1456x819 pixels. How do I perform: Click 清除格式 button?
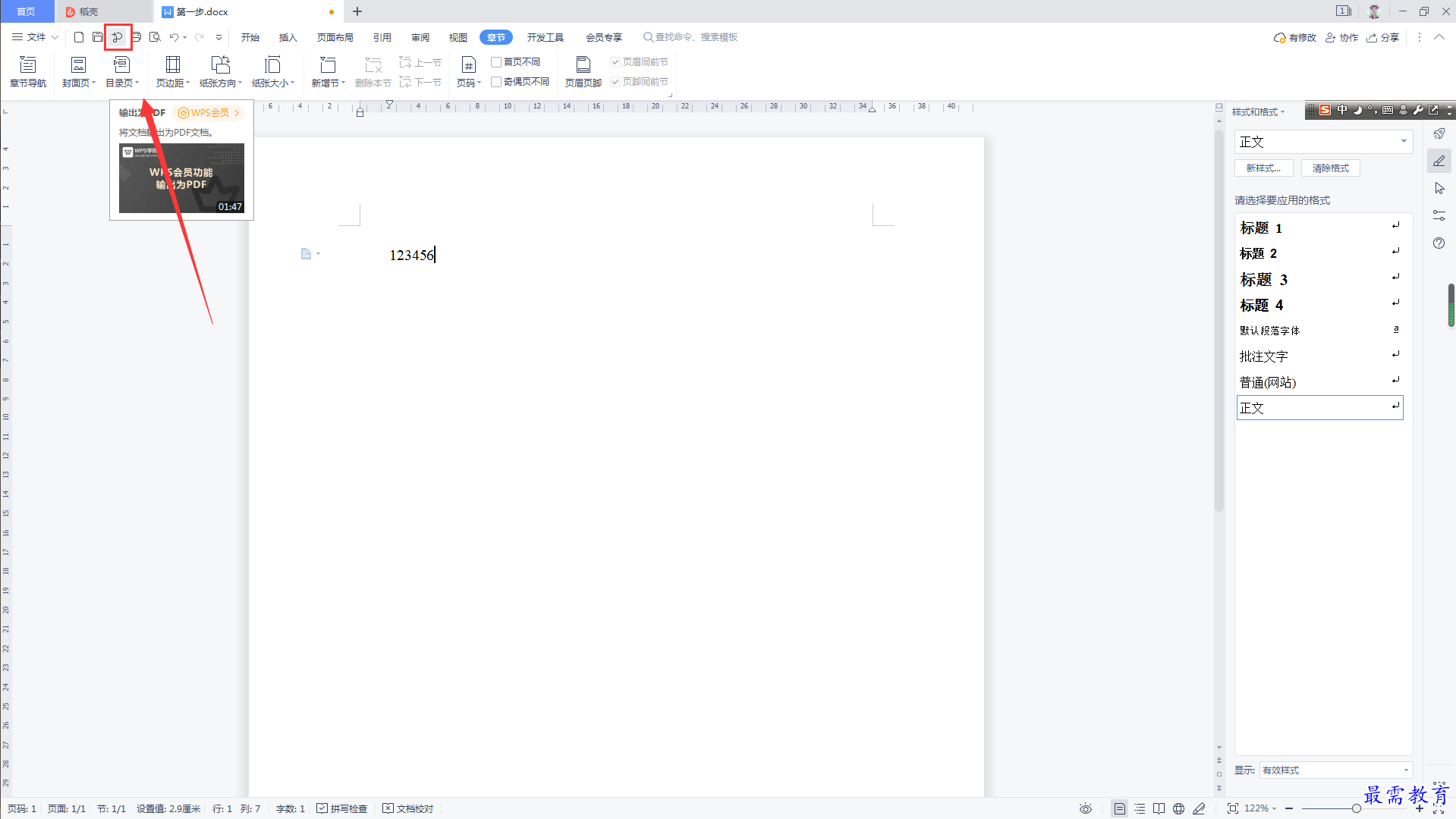[x=1331, y=168]
